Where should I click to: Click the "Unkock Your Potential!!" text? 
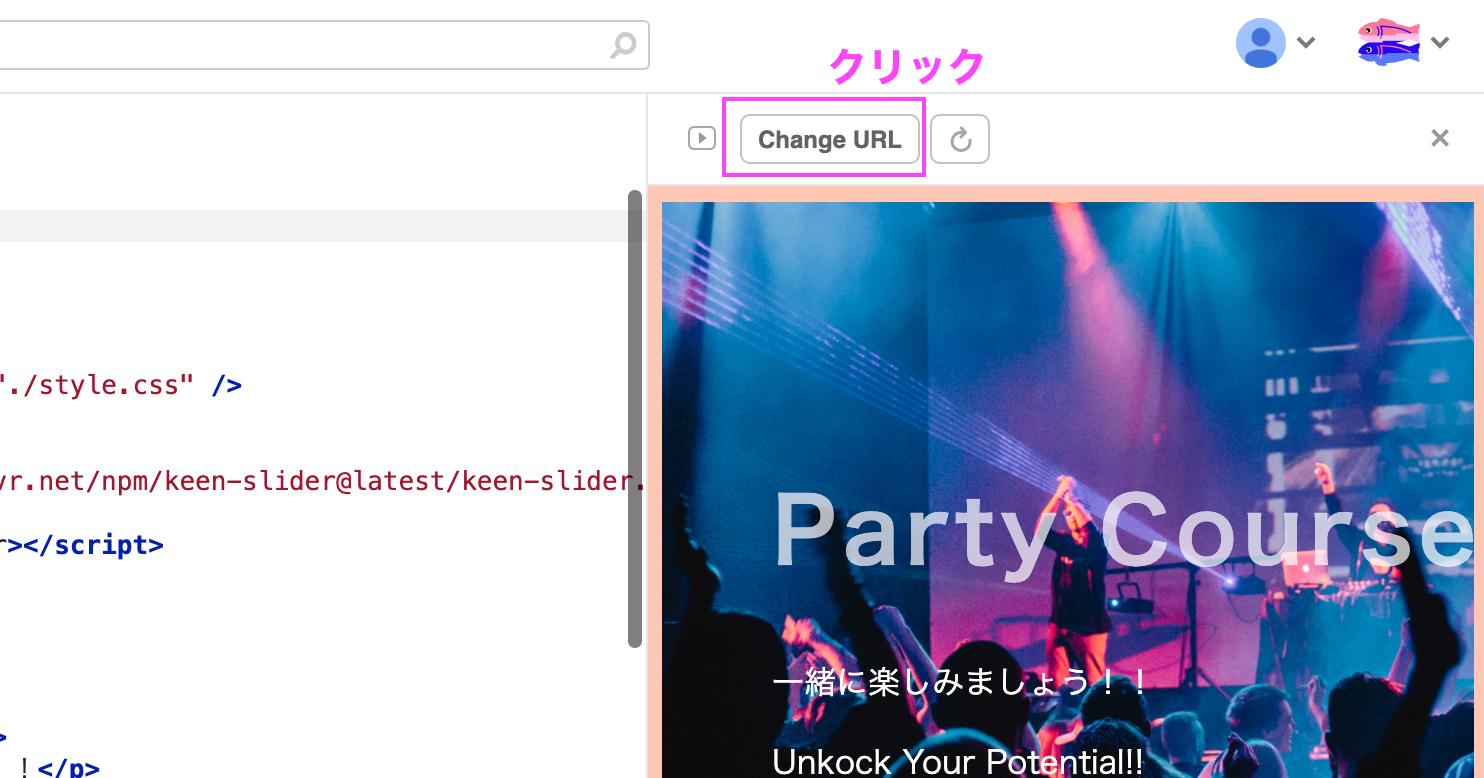click(x=957, y=762)
